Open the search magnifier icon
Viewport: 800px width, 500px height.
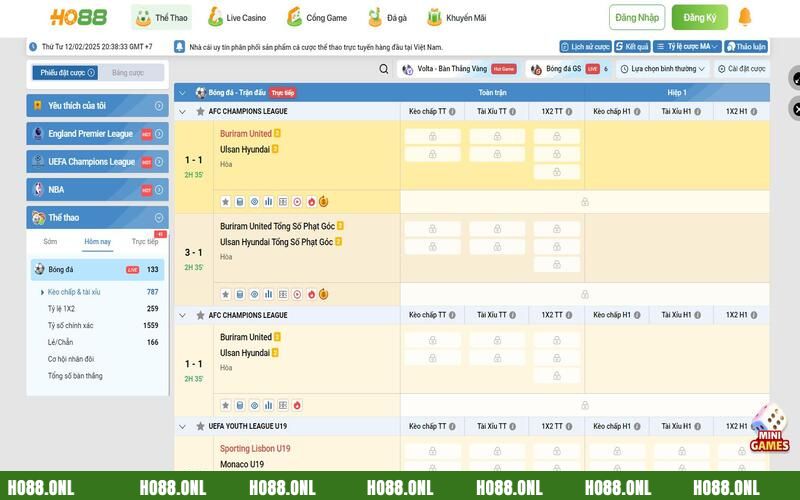384,69
